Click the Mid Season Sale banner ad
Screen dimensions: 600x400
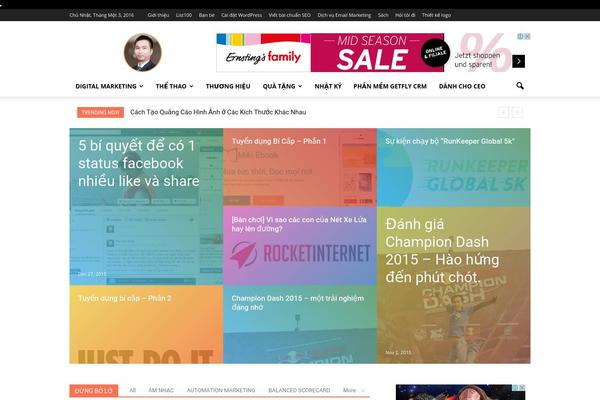click(x=373, y=52)
